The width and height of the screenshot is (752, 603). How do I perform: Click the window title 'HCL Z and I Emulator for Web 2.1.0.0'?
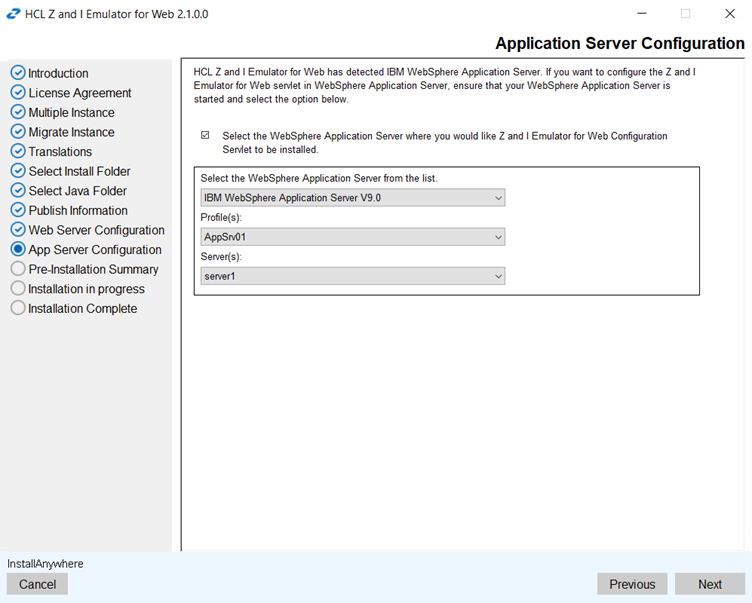pos(117,14)
